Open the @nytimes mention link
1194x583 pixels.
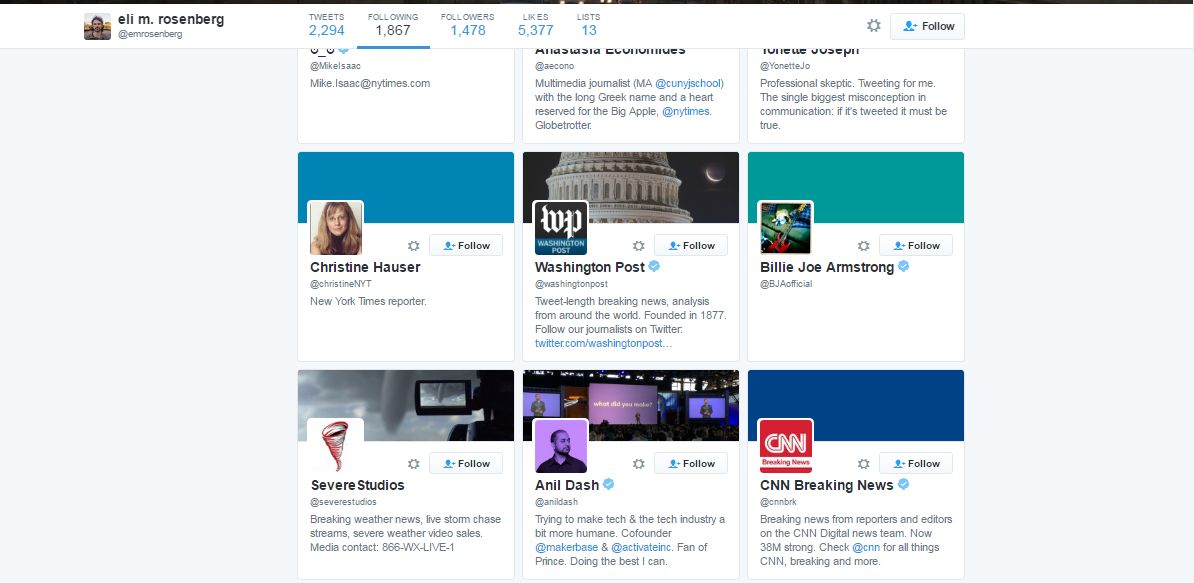point(686,111)
